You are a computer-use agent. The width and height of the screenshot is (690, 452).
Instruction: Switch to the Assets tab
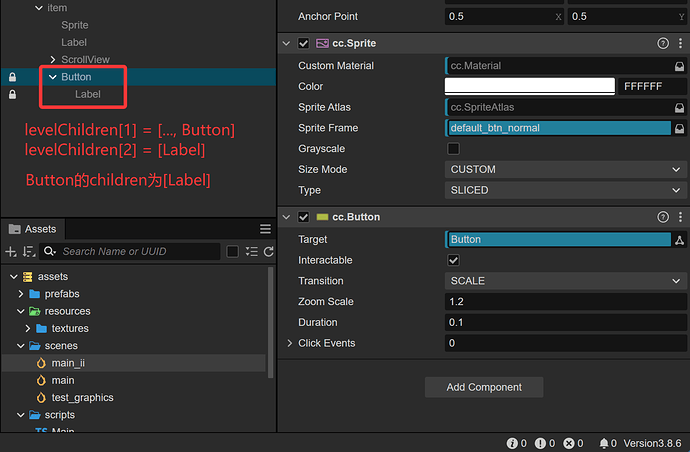coord(33,229)
